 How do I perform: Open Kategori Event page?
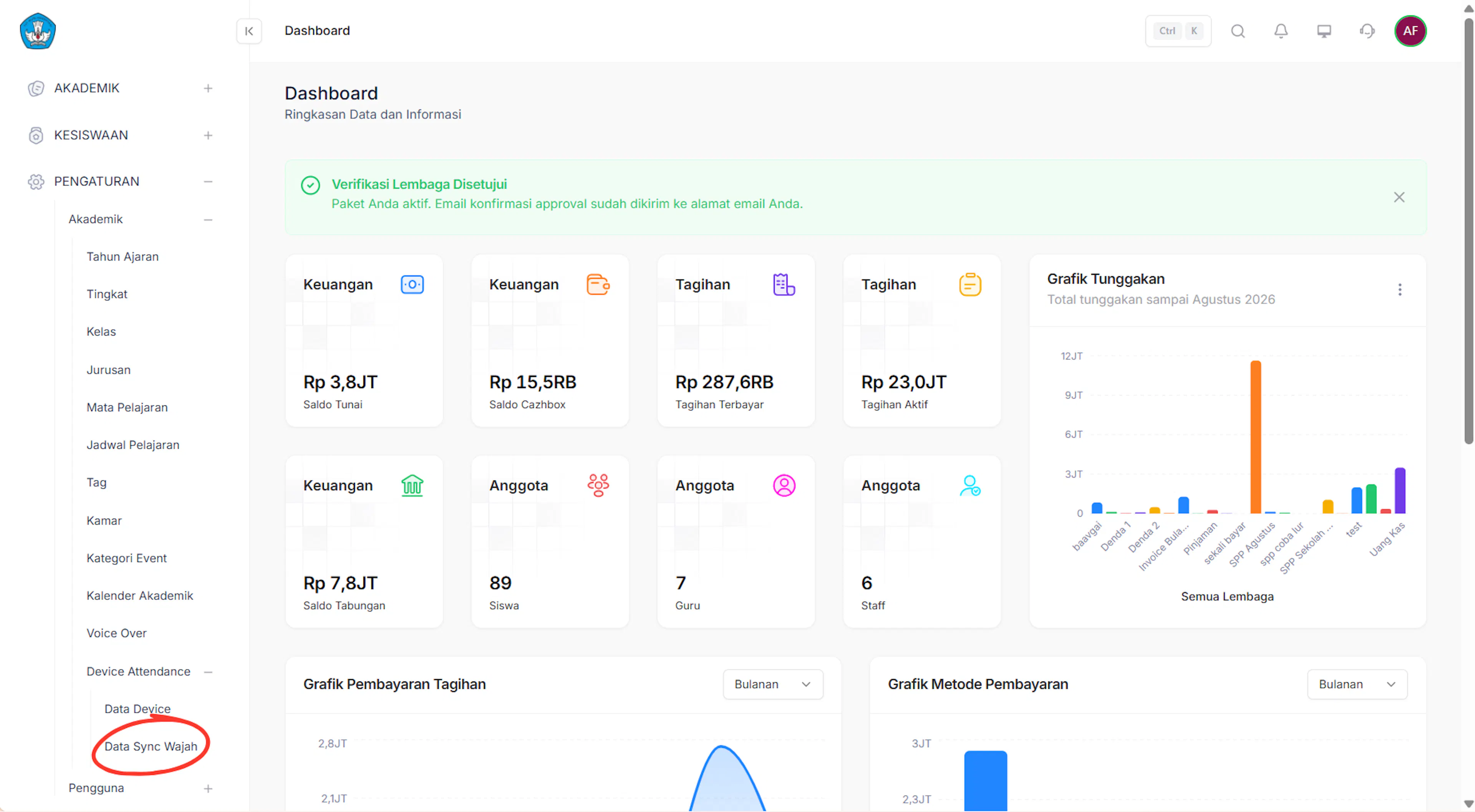126,559
